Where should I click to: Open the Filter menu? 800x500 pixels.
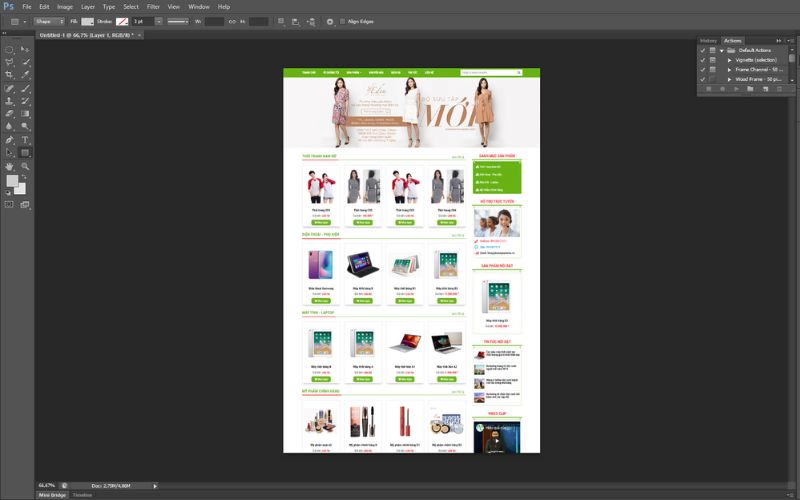pyautogui.click(x=153, y=6)
